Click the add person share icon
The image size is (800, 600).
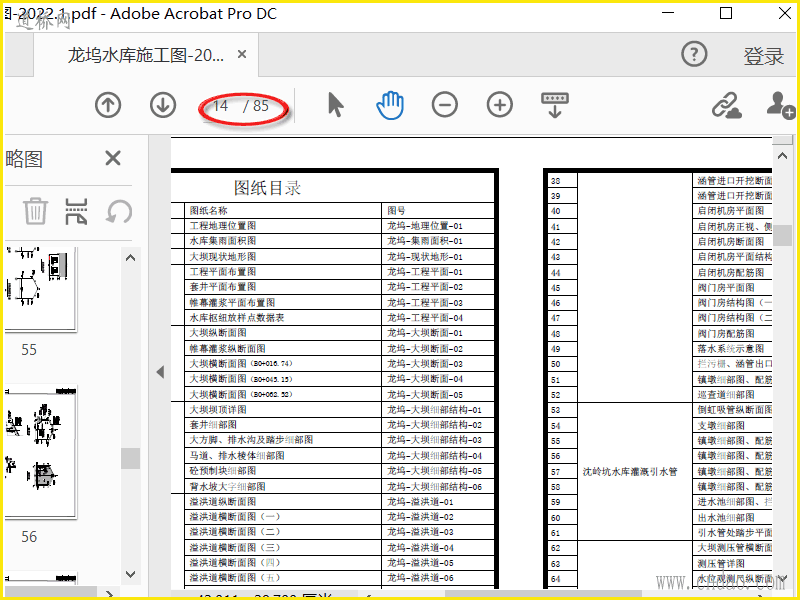(x=781, y=105)
